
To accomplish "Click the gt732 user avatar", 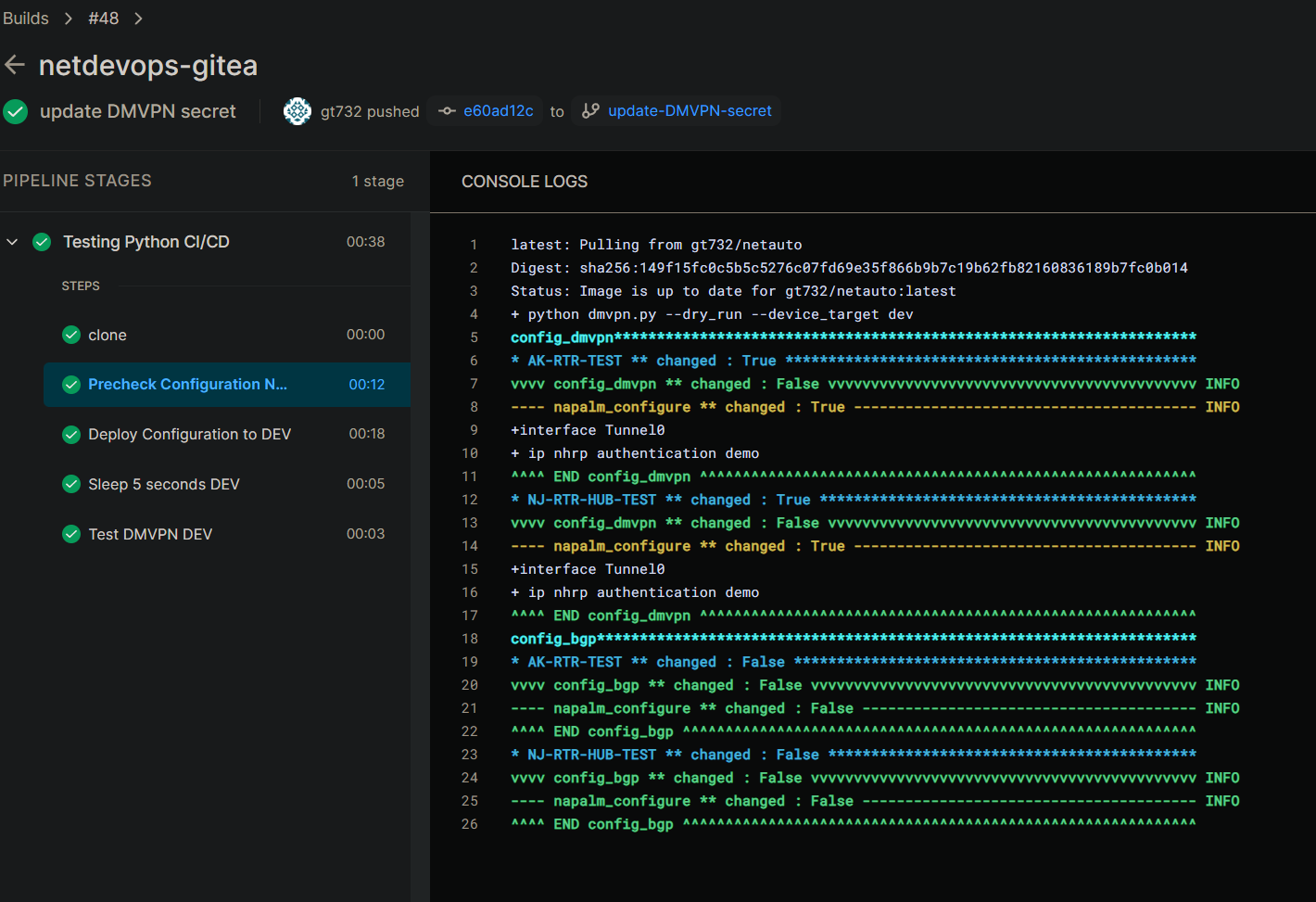I will [x=297, y=111].
